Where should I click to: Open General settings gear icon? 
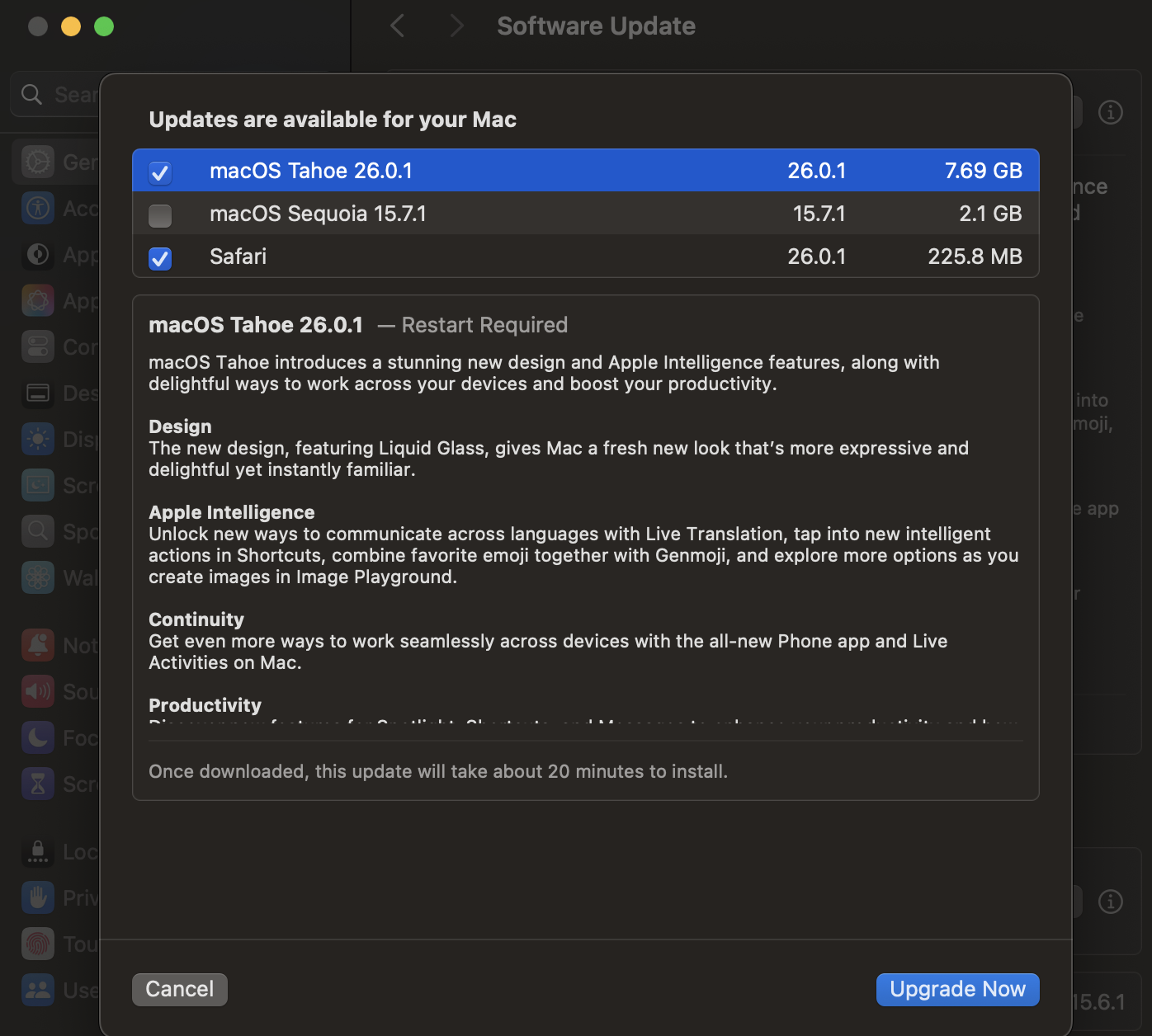38,162
